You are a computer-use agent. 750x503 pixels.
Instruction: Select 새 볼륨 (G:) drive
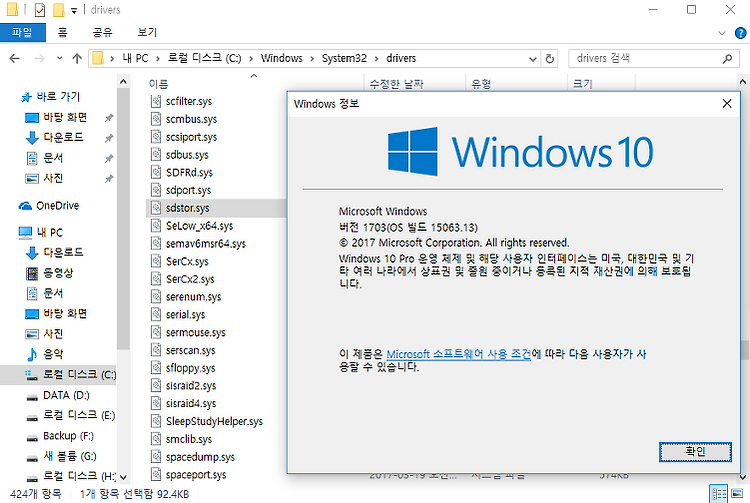pos(70,457)
